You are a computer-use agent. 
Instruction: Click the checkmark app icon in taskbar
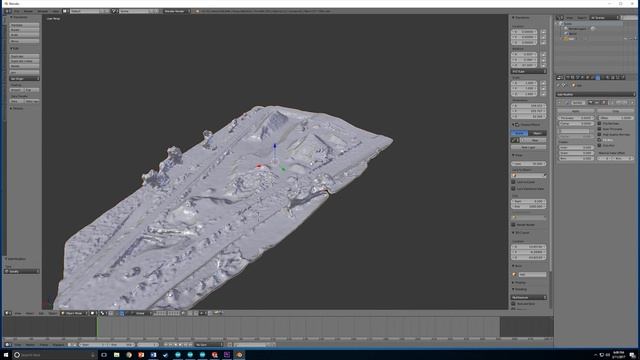pyautogui.click(x=165, y=355)
